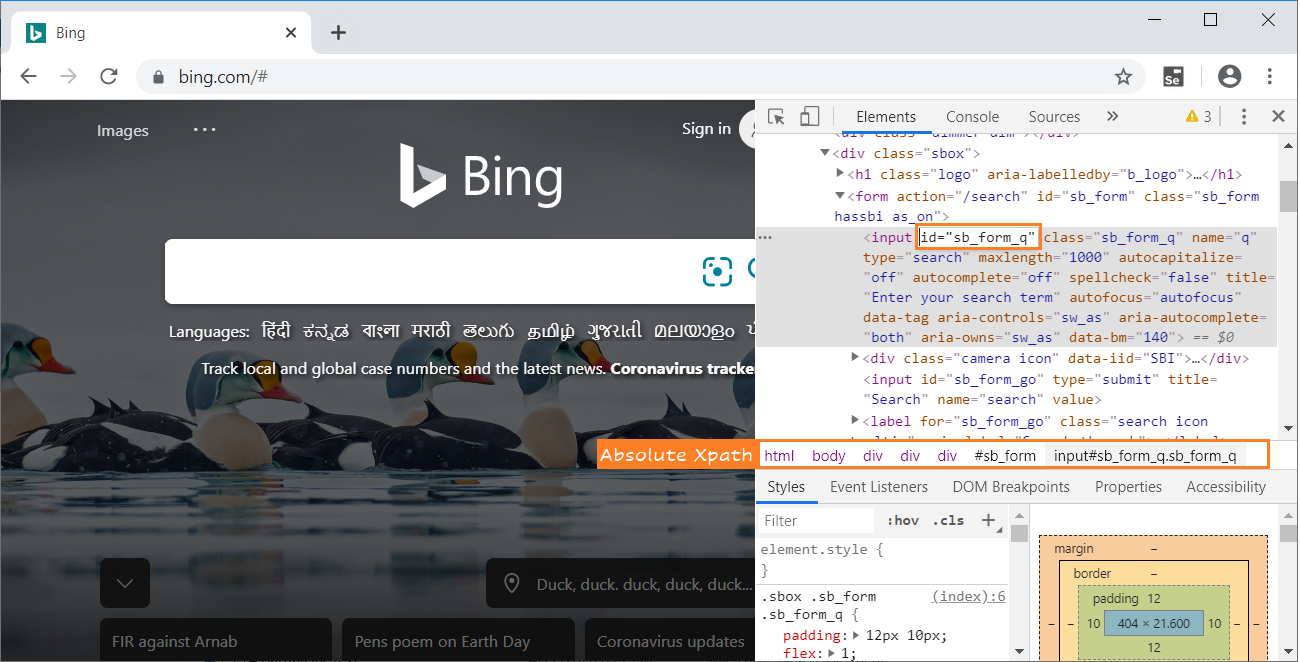Toggle the .cls class editor
The width and height of the screenshot is (1300, 662).
948,520
